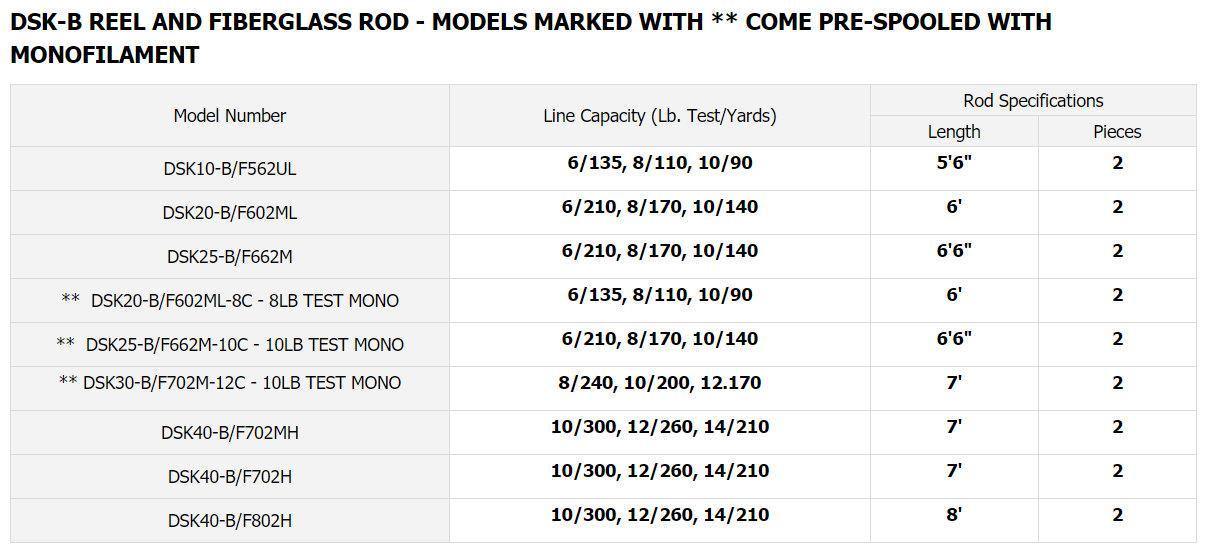Select model DSK20-B/F602ML
Screen dimensions: 1209x551
coord(229,213)
